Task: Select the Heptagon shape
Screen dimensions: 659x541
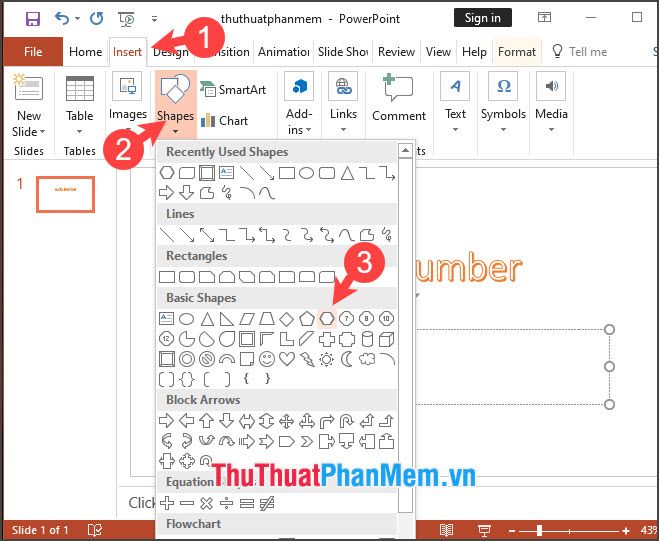Action: [x=346, y=319]
